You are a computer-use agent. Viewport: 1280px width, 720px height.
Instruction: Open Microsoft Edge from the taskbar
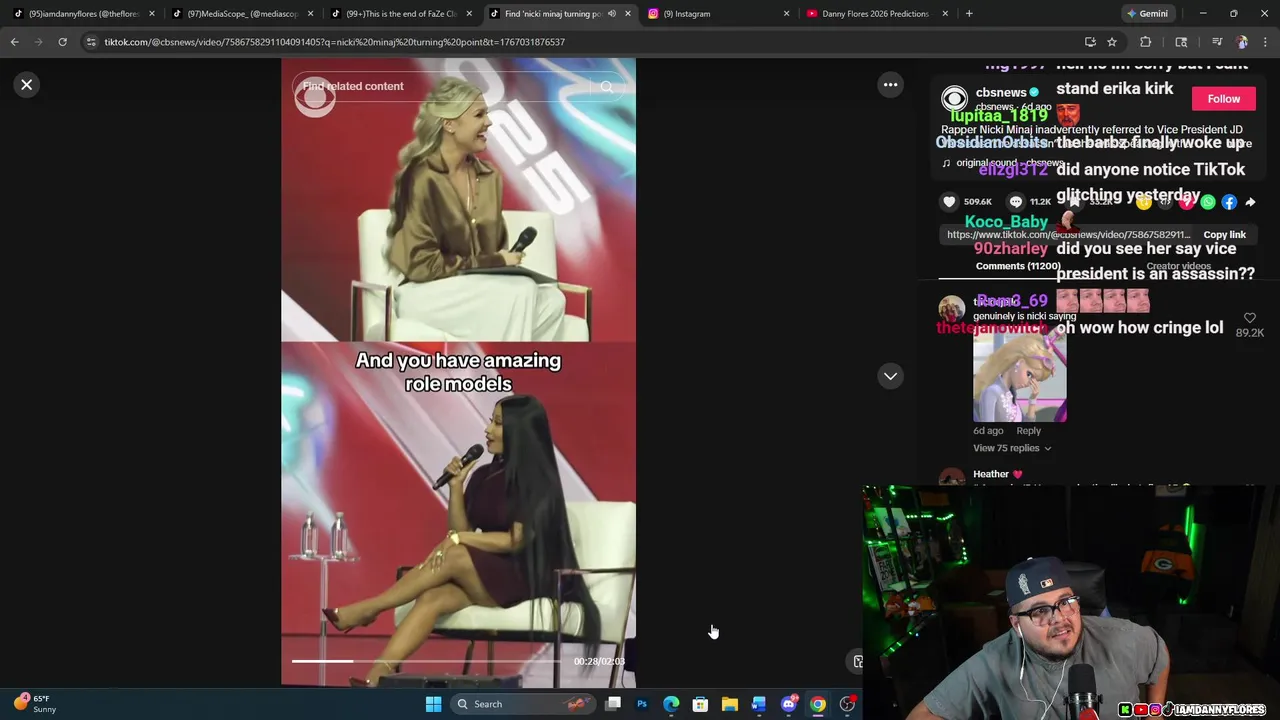(x=671, y=704)
